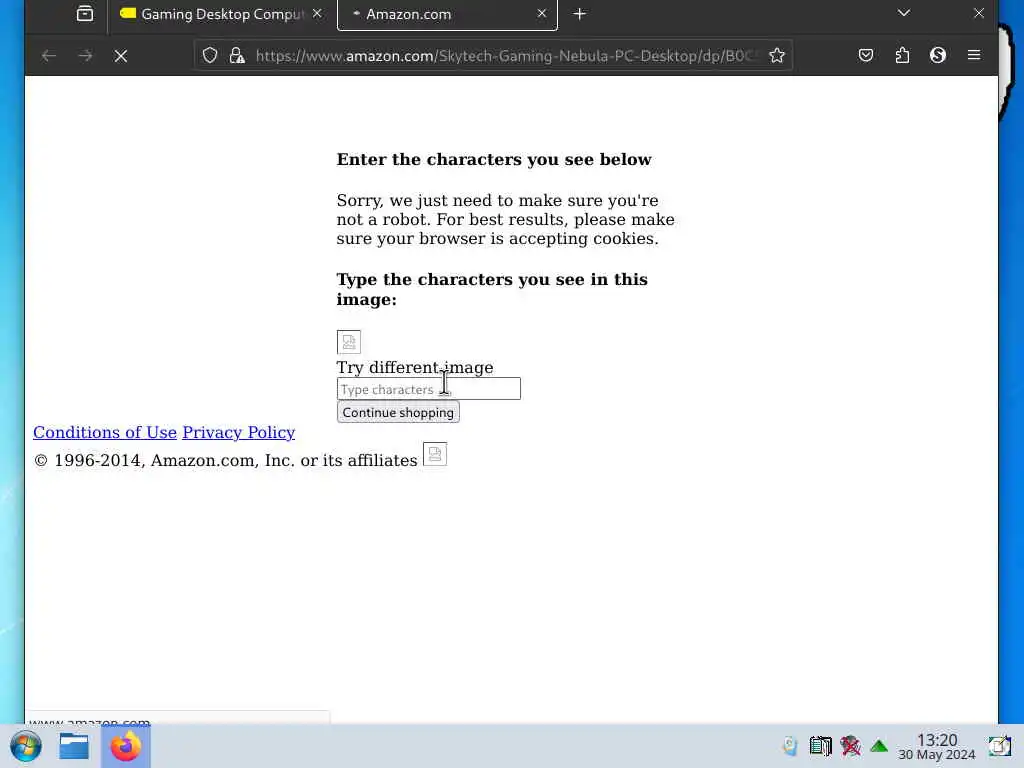Open the file manager from the taskbar
Image resolution: width=1024 pixels, height=768 pixels.
pos(74,746)
